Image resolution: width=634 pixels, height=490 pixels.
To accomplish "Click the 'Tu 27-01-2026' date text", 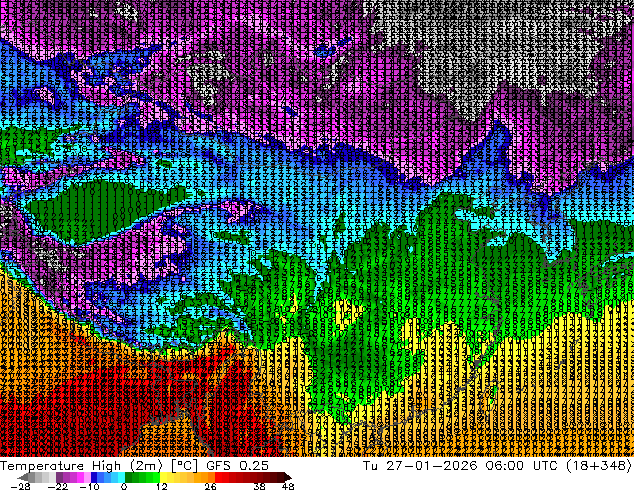I will coord(420,466).
